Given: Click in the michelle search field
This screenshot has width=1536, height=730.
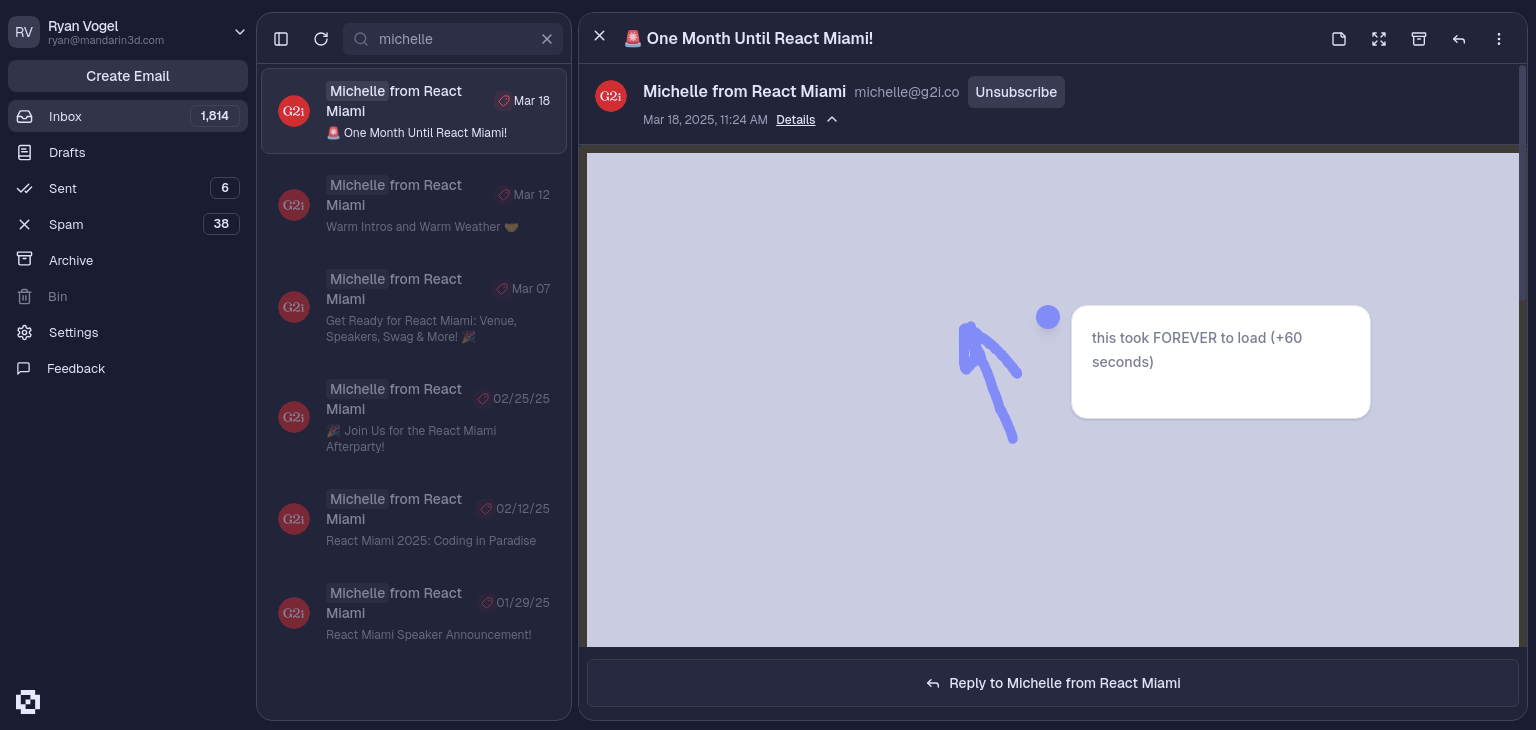Looking at the screenshot, I should [x=455, y=39].
